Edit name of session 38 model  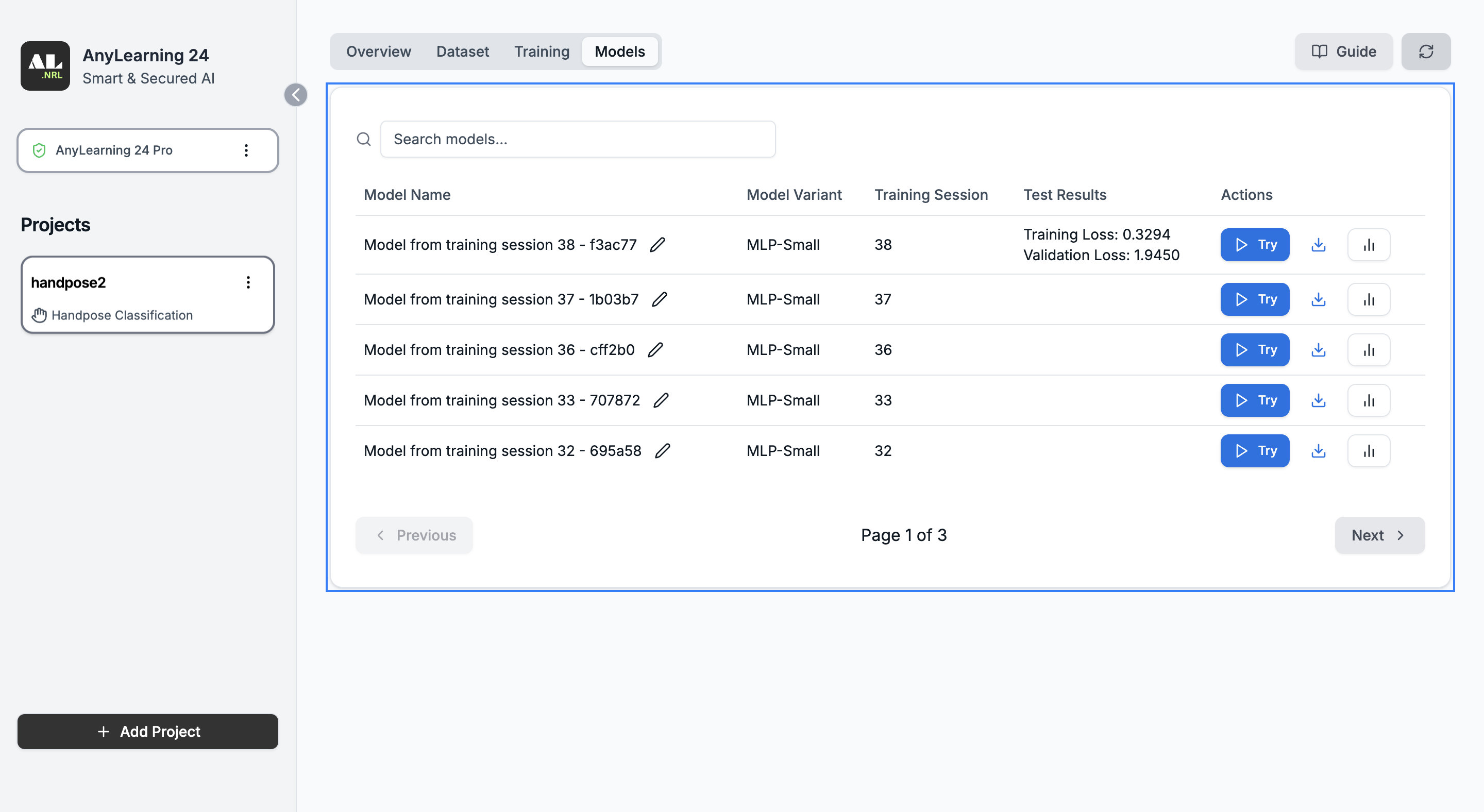657,245
